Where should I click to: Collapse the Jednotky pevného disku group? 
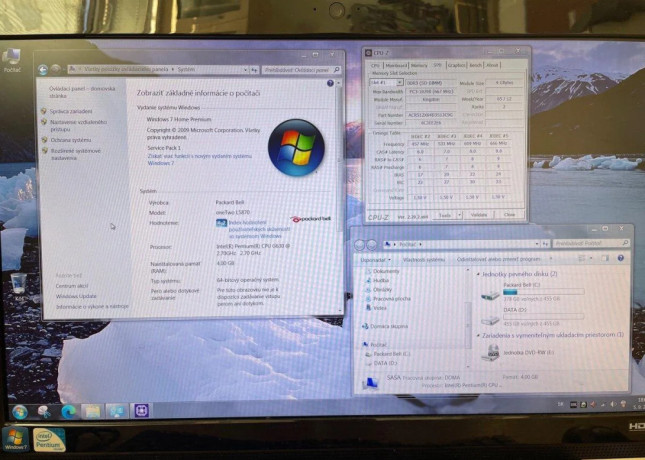[x=478, y=274]
